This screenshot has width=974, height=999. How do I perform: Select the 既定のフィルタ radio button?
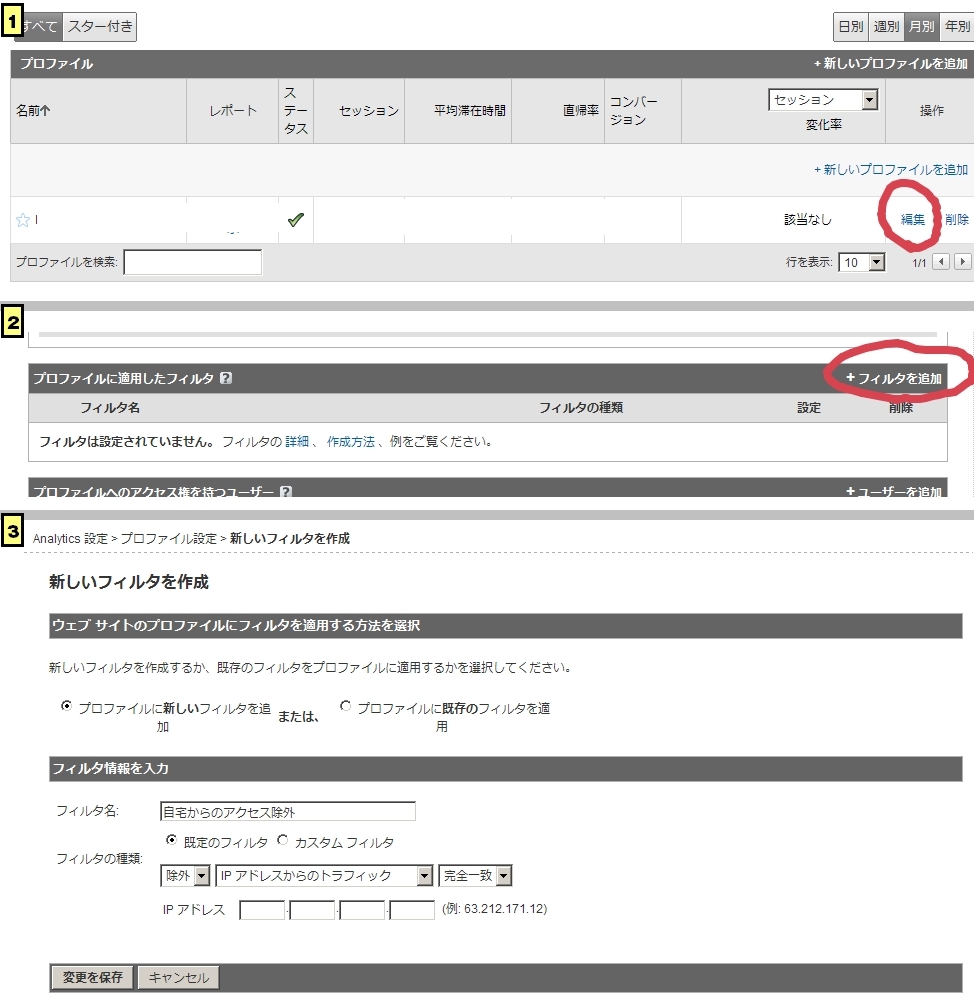(172, 841)
